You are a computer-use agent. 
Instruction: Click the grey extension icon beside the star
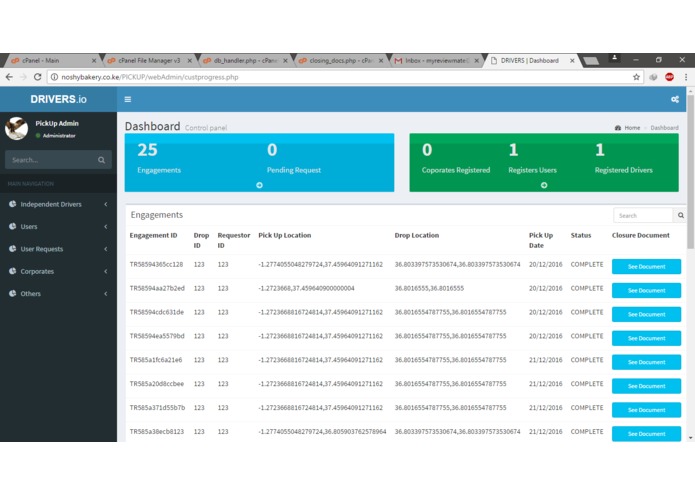point(653,77)
